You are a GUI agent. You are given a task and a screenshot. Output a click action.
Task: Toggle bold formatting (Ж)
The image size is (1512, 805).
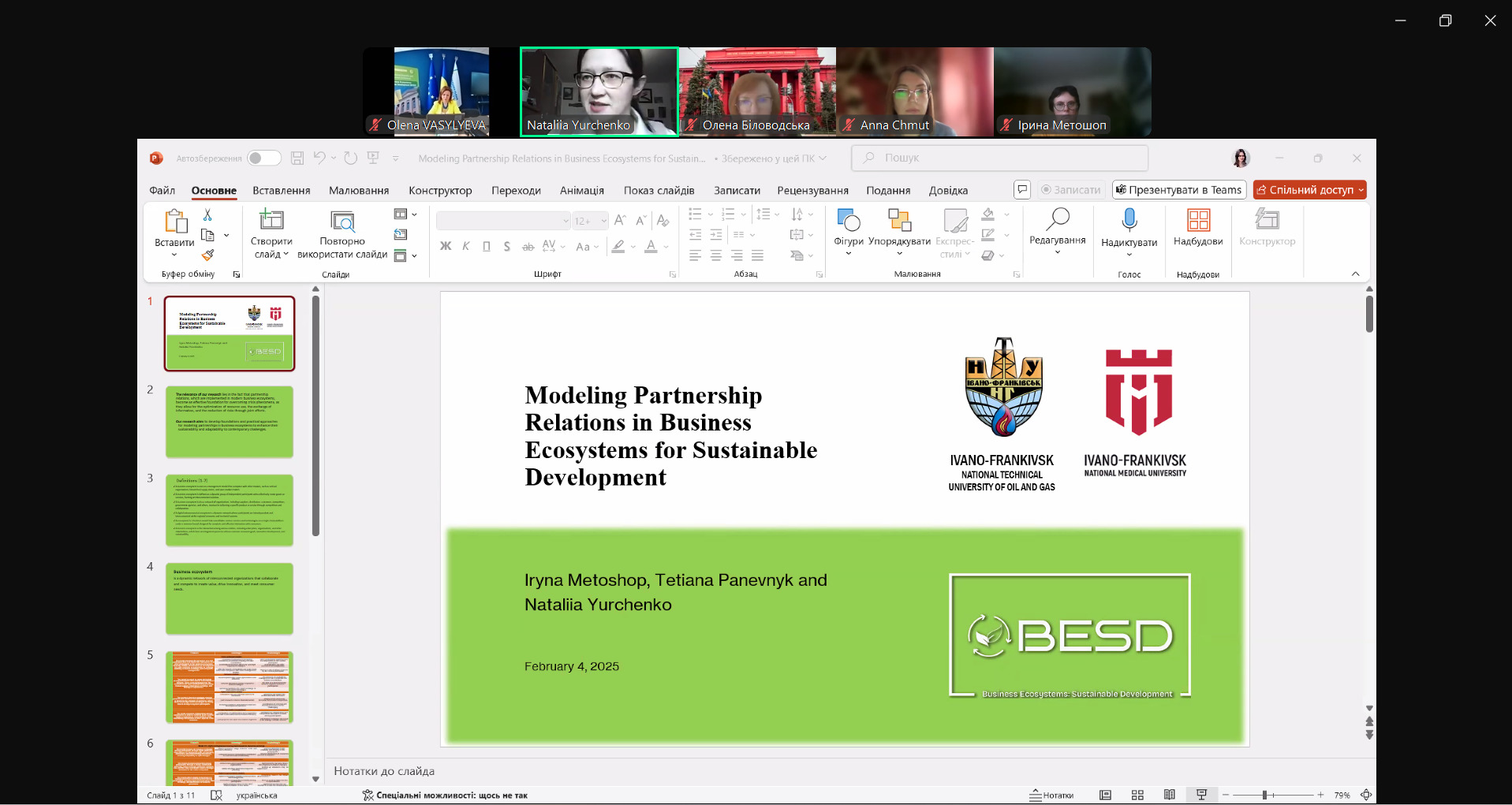click(x=446, y=247)
